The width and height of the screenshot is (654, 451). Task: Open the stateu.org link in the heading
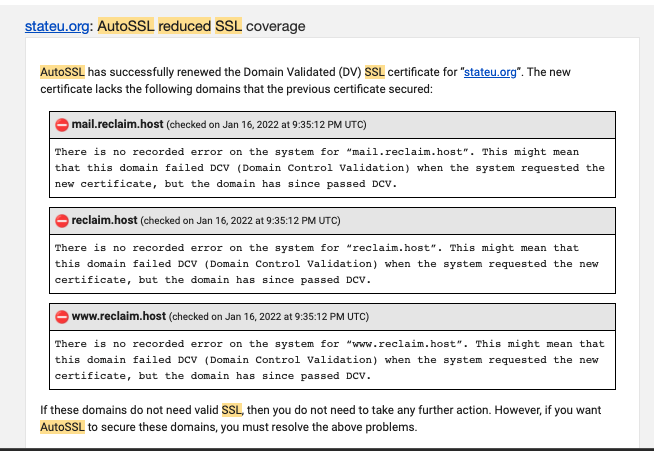point(57,26)
